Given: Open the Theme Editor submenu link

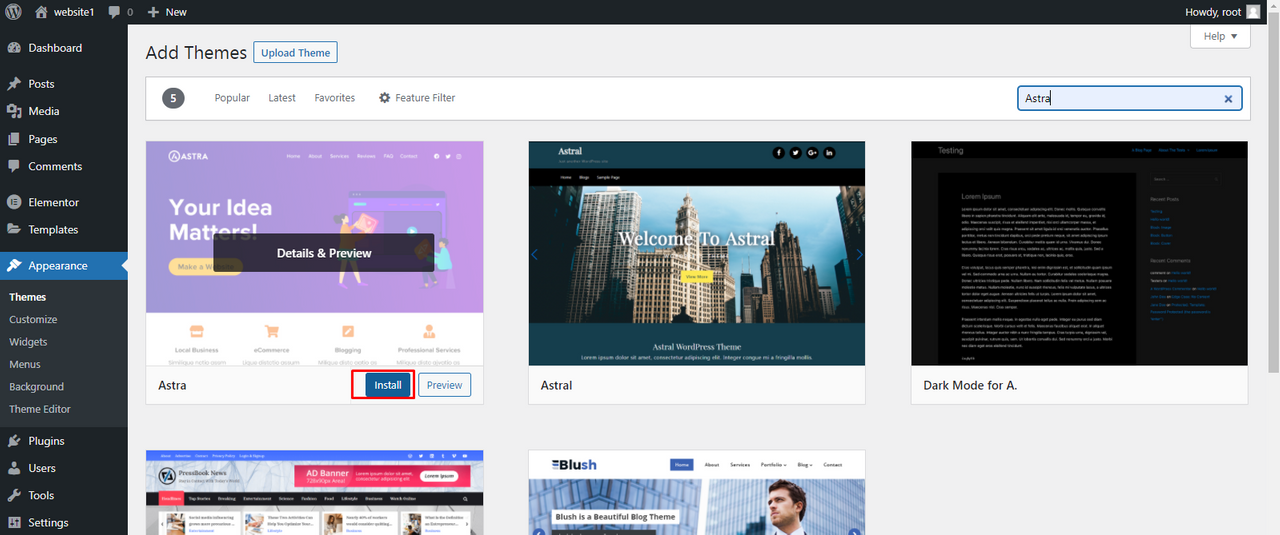Looking at the screenshot, I should (40, 409).
